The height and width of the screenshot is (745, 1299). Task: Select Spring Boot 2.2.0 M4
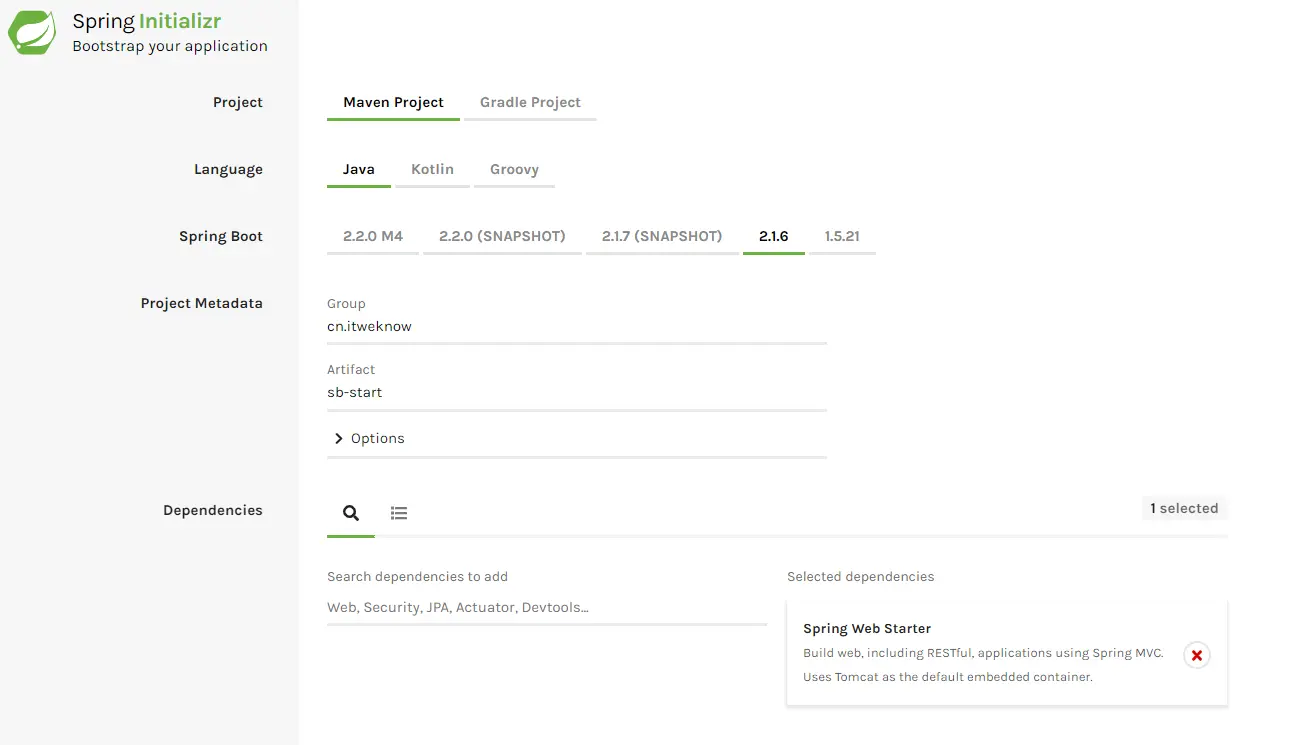pos(373,236)
